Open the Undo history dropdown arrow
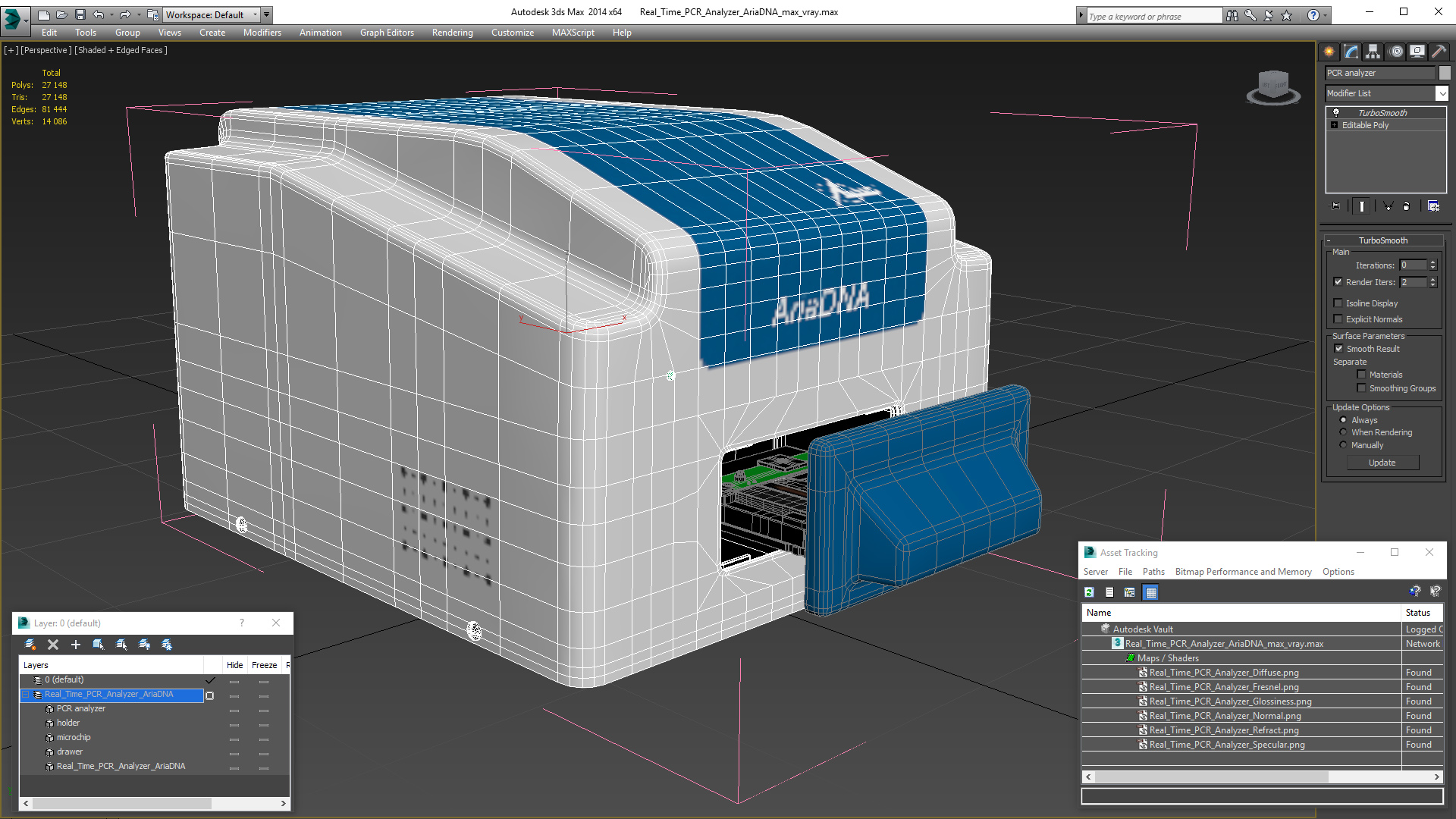The width and height of the screenshot is (1456, 819). pos(111,14)
